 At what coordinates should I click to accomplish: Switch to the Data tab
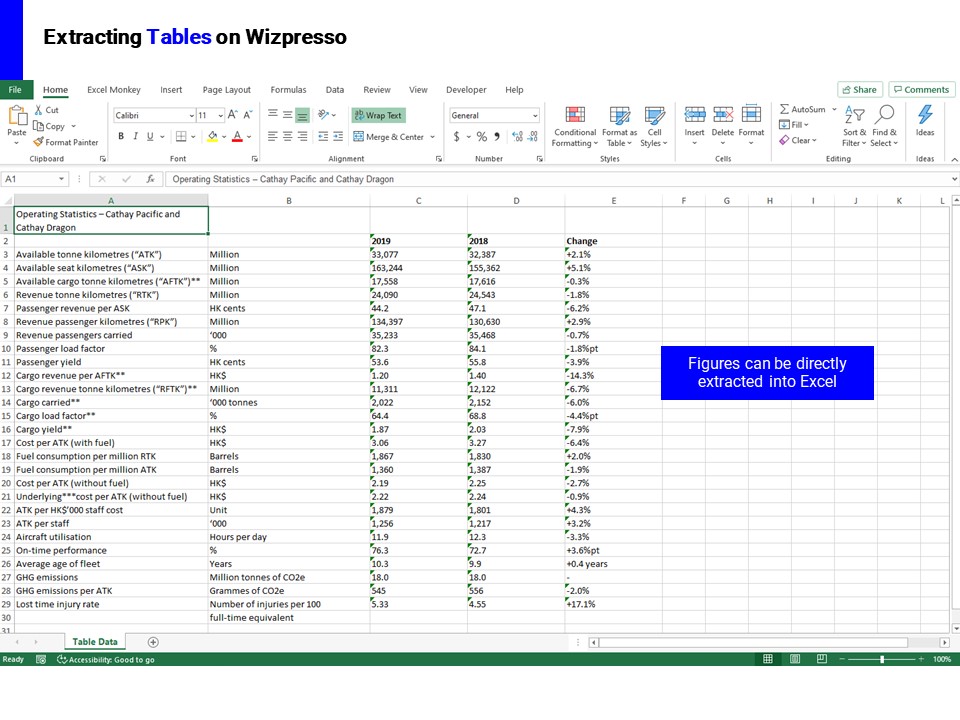[x=334, y=89]
